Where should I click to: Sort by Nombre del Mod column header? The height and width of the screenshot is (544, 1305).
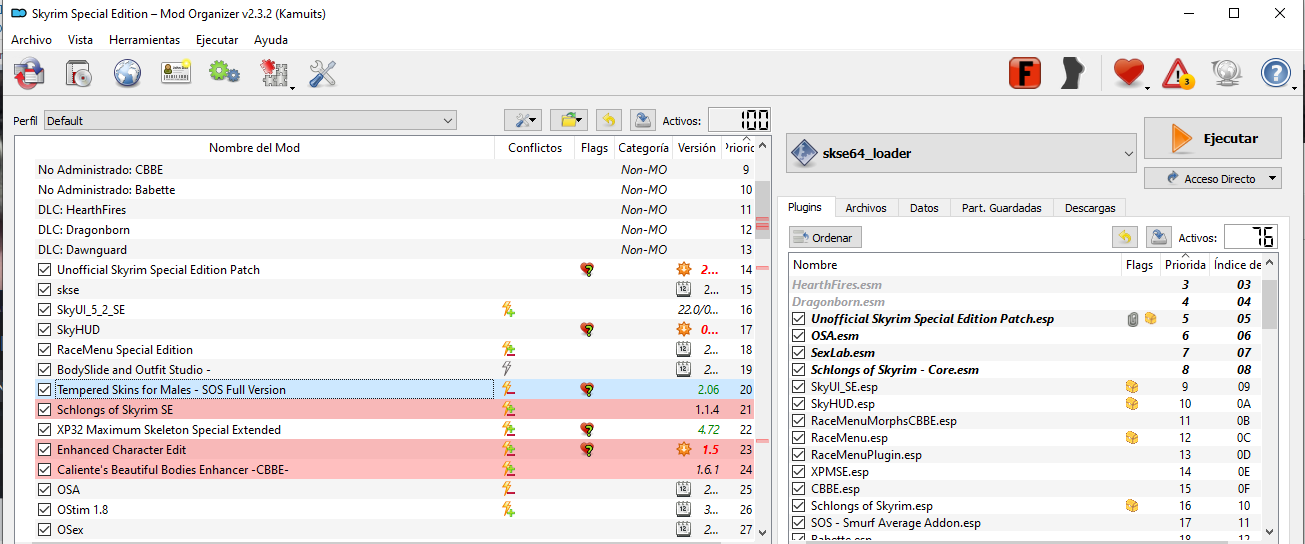coord(254,148)
